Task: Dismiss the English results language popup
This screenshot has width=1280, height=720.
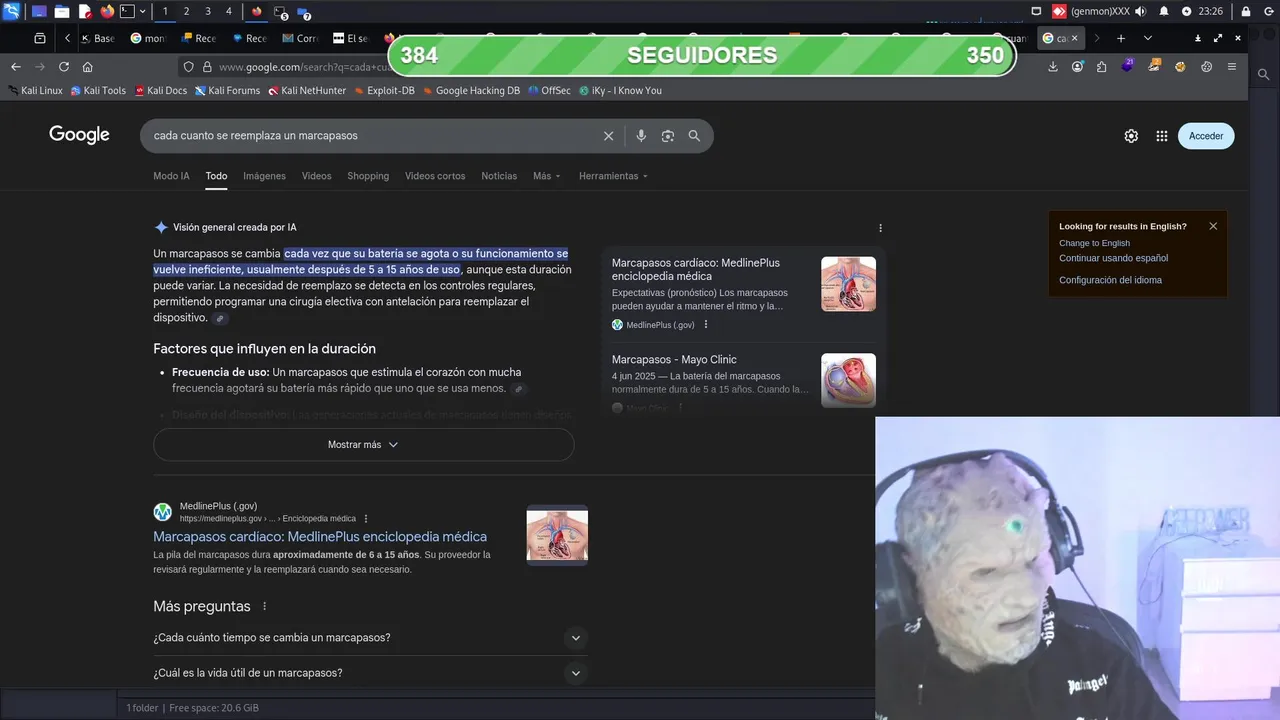Action: pos(1213,226)
